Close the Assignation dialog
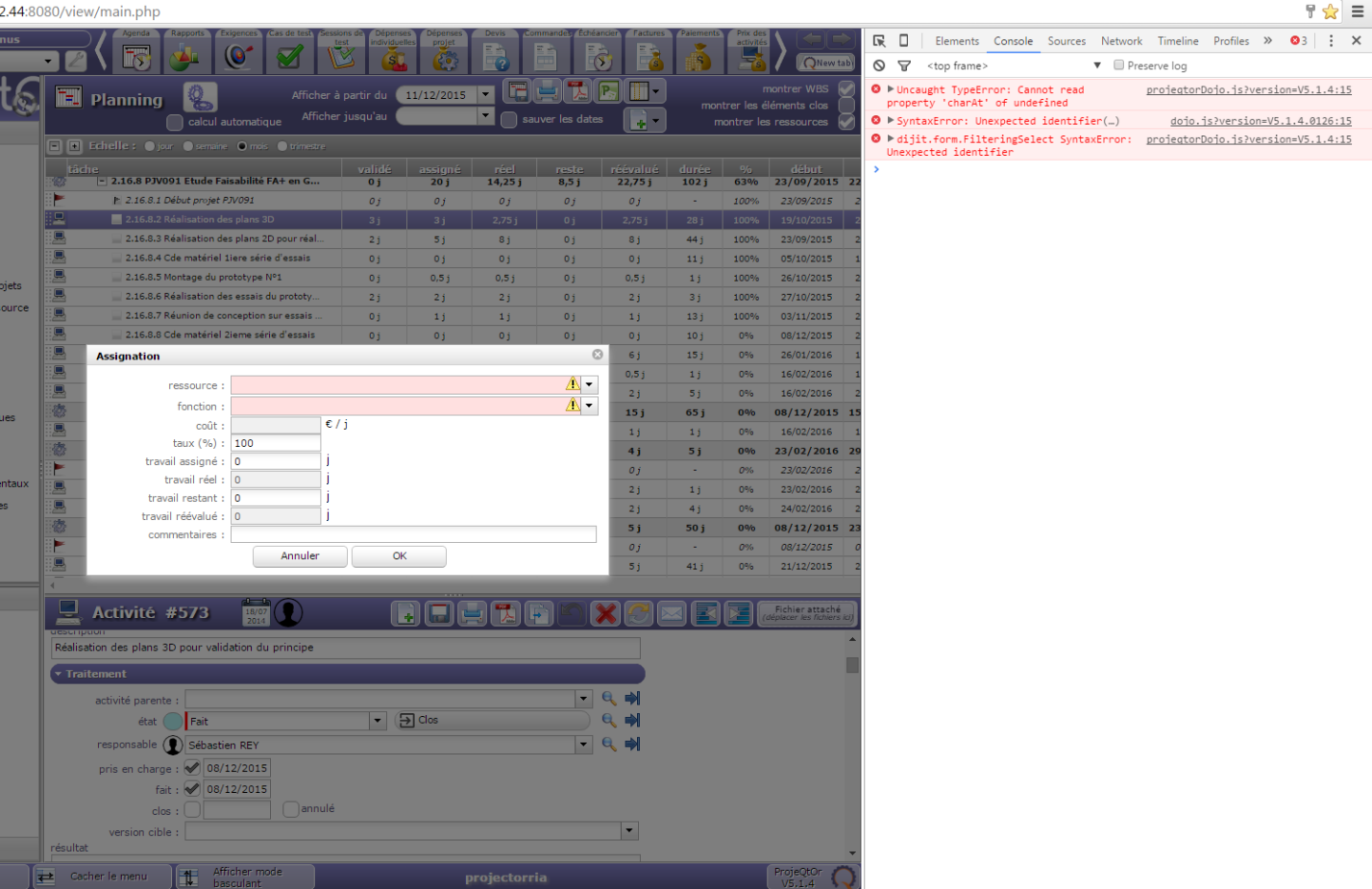The width and height of the screenshot is (1372, 889). [x=598, y=355]
